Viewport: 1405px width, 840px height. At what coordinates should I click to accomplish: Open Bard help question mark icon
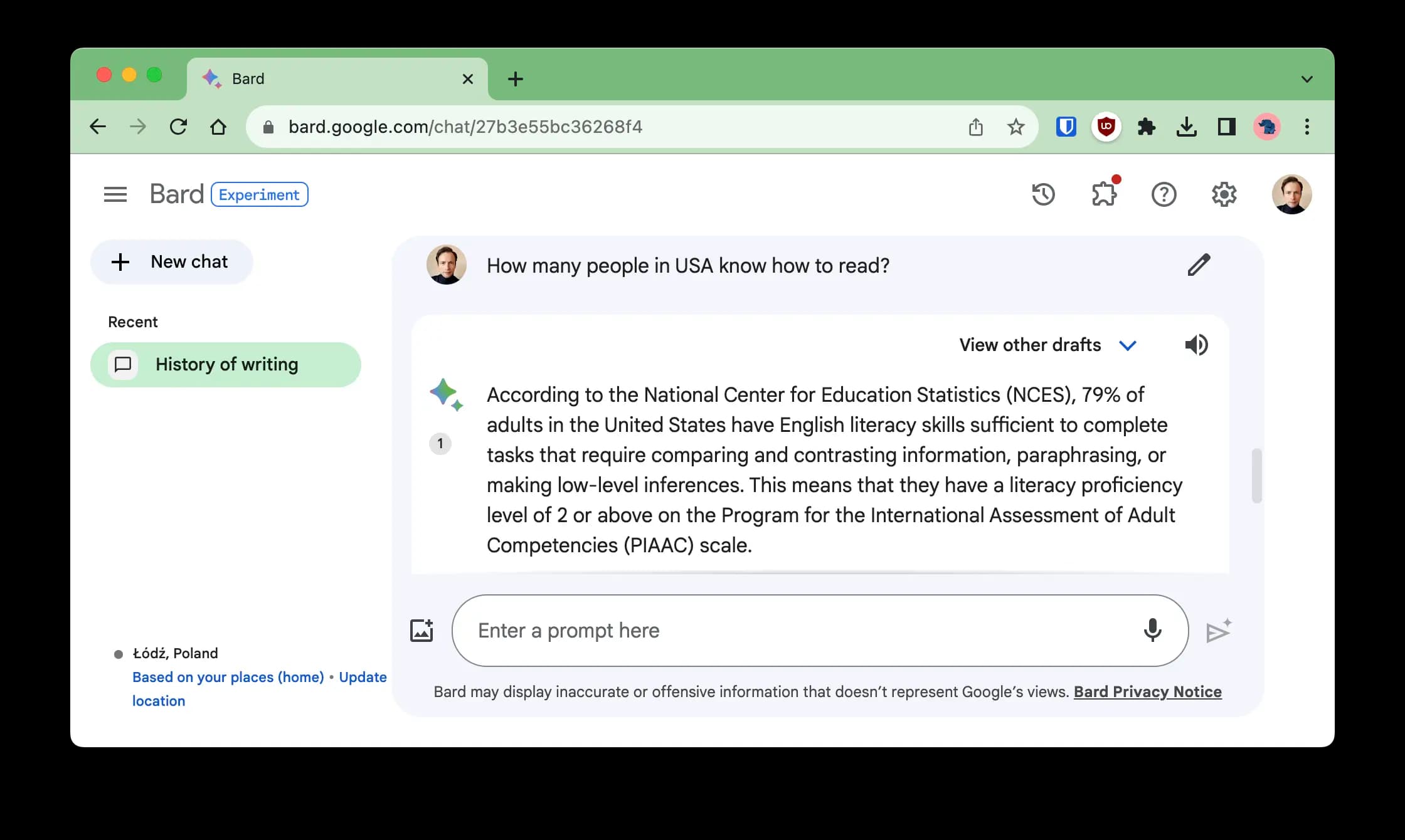(1164, 194)
